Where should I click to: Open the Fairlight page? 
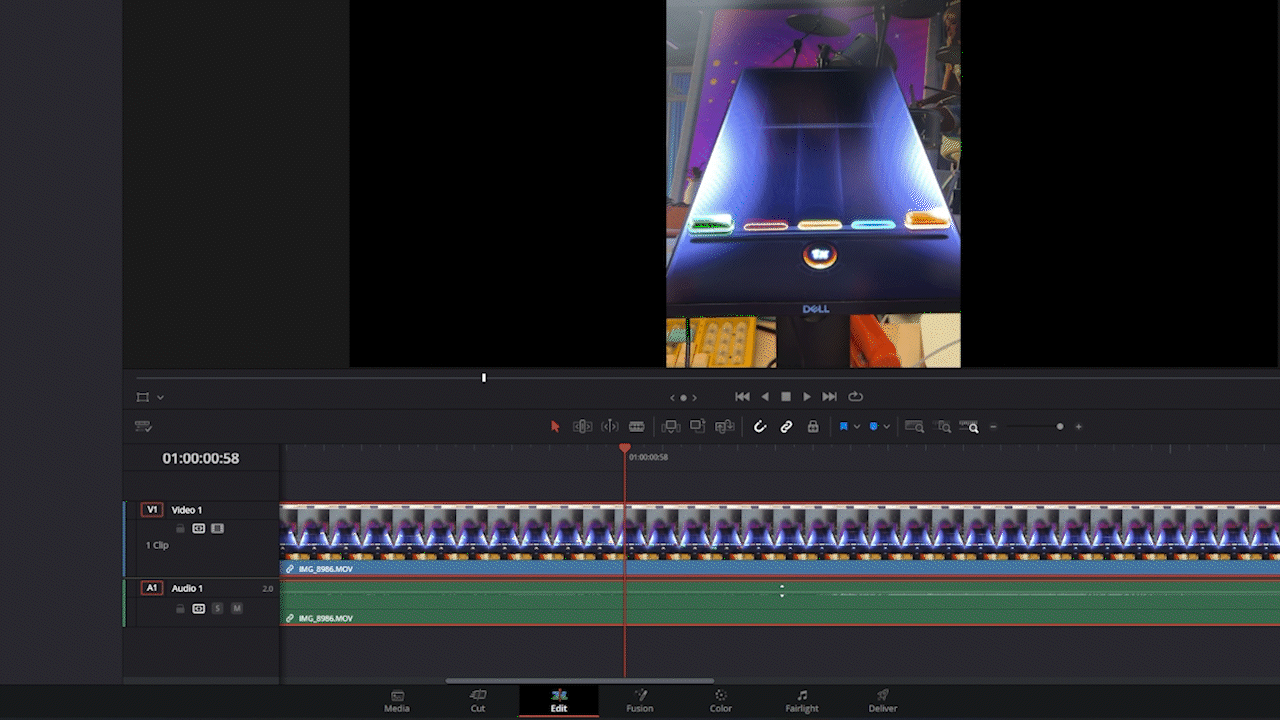801,700
